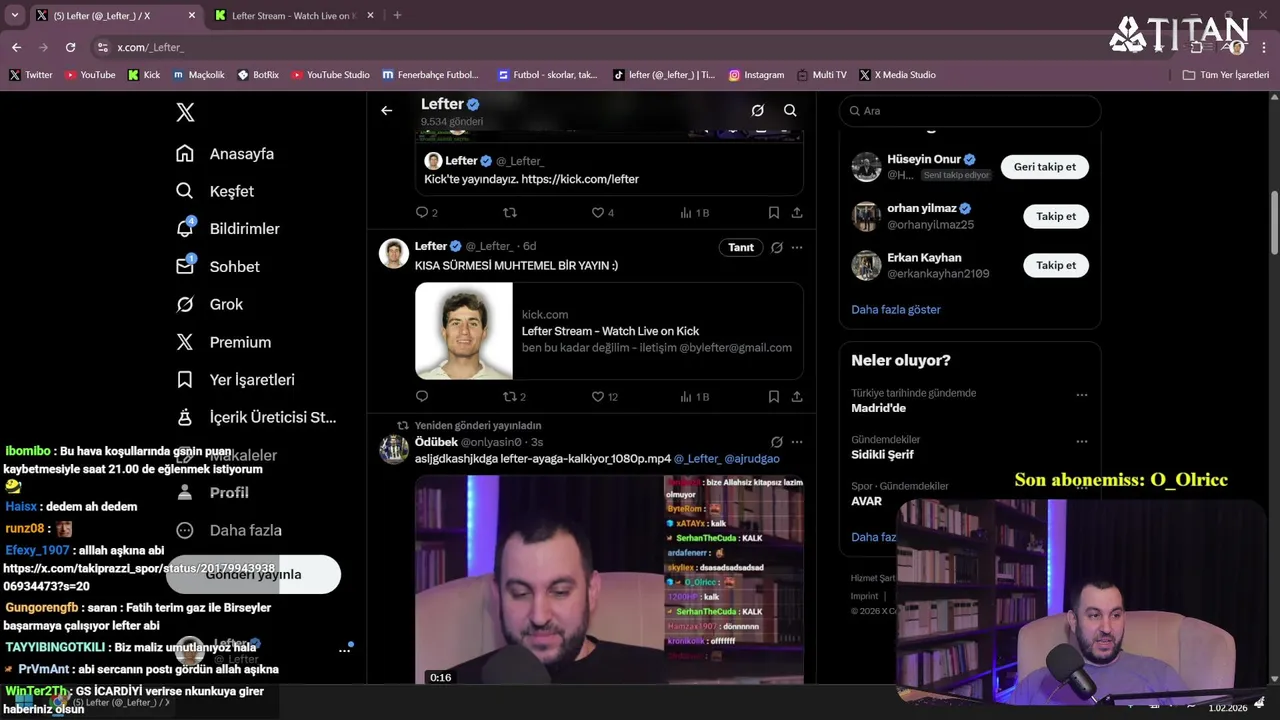Go to Anasayfa home page
The image size is (1280, 720).
tap(225, 154)
